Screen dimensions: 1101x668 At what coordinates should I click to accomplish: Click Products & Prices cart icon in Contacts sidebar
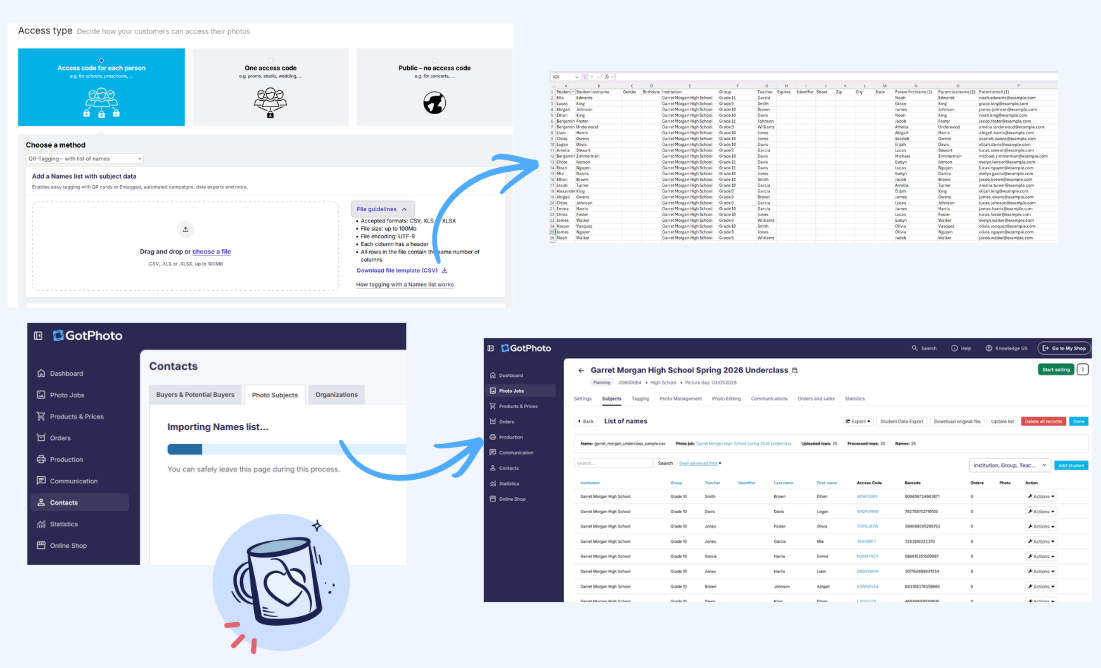pos(41,417)
